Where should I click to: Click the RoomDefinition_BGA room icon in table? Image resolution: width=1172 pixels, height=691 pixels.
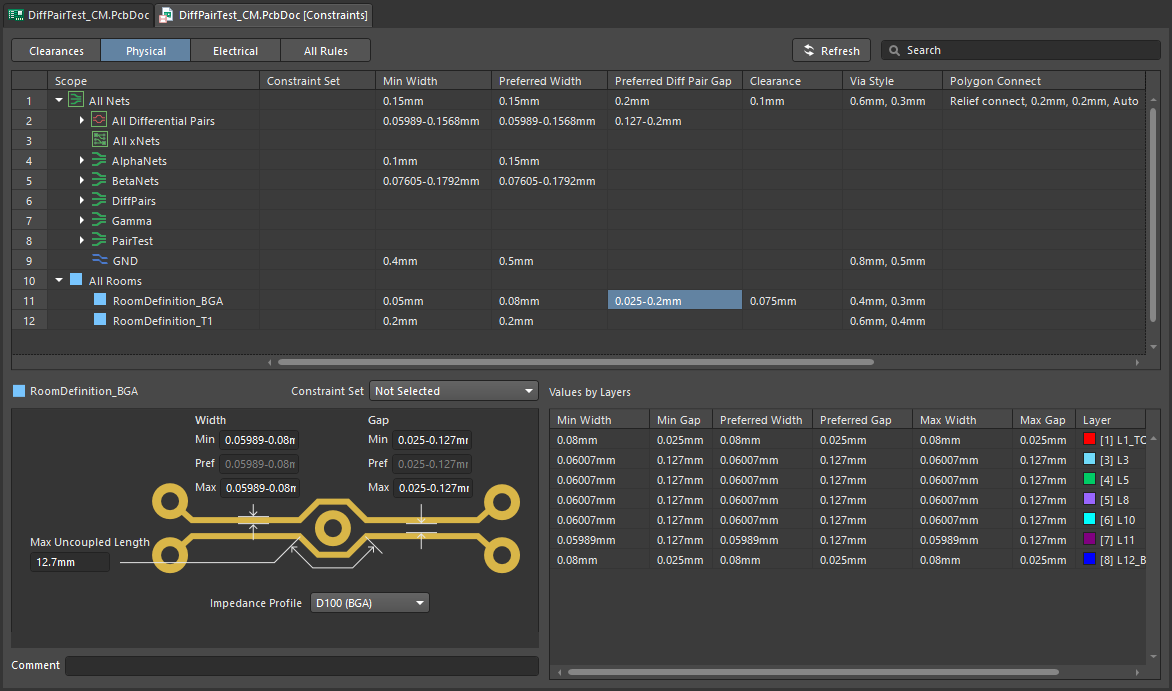coord(99,300)
